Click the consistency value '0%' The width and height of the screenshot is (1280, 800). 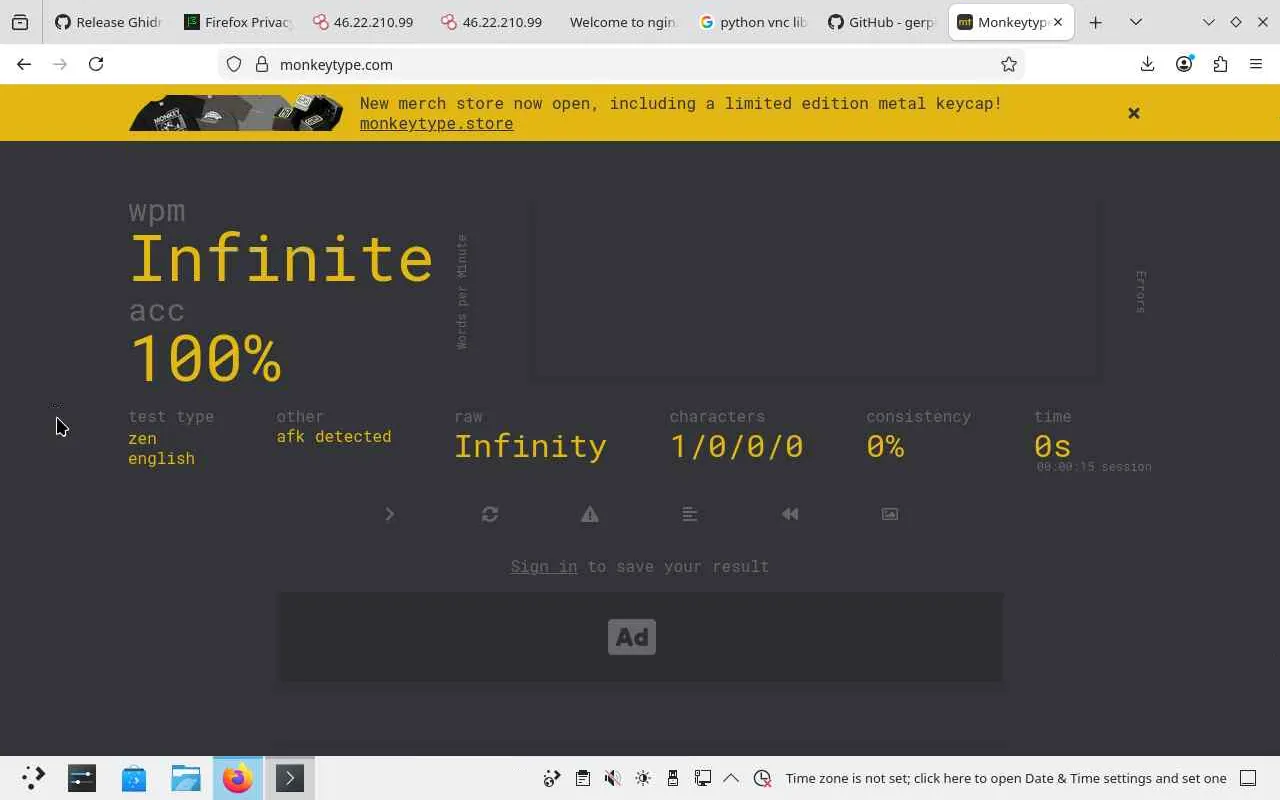point(885,446)
